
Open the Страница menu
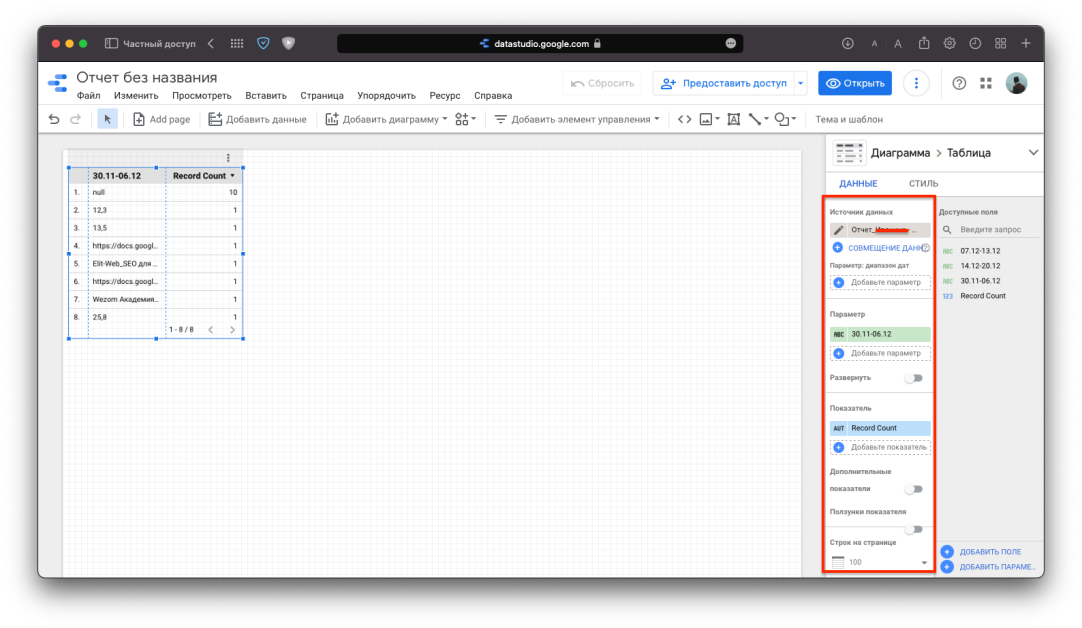pos(322,96)
